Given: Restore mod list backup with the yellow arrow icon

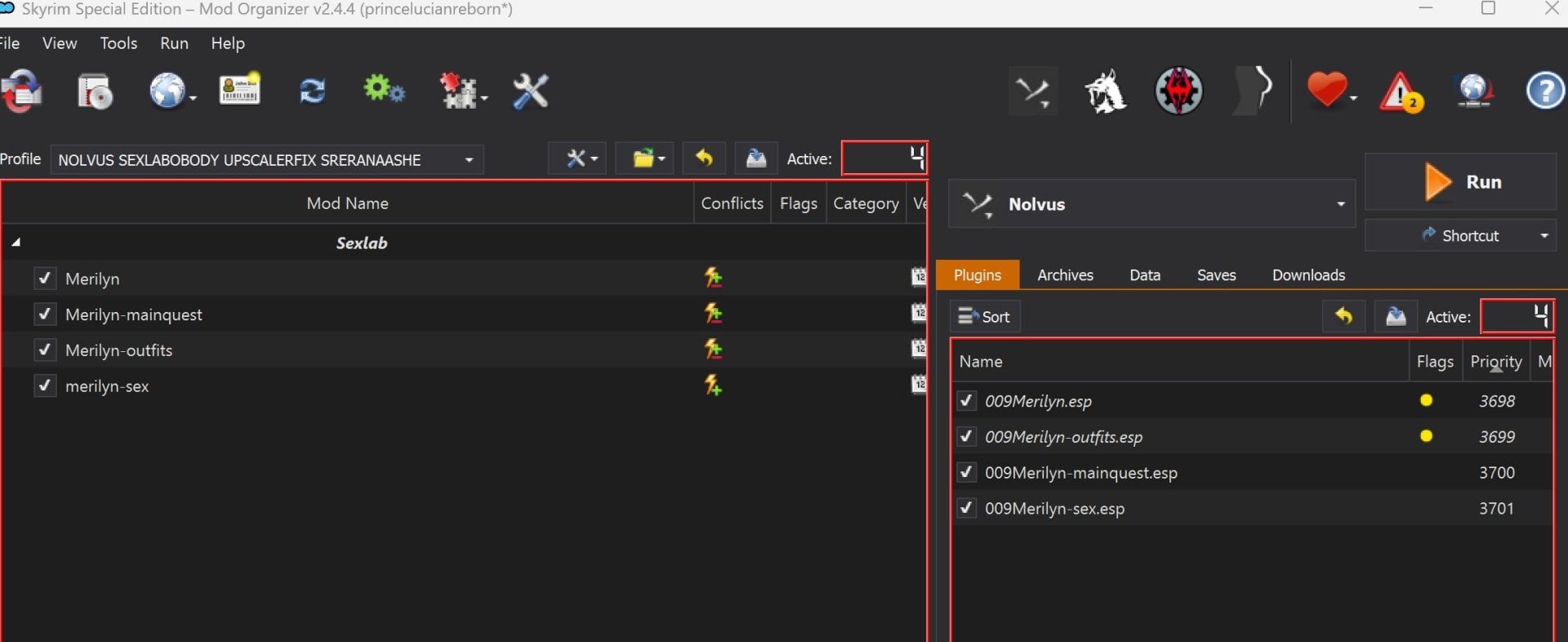Looking at the screenshot, I should 704,158.
